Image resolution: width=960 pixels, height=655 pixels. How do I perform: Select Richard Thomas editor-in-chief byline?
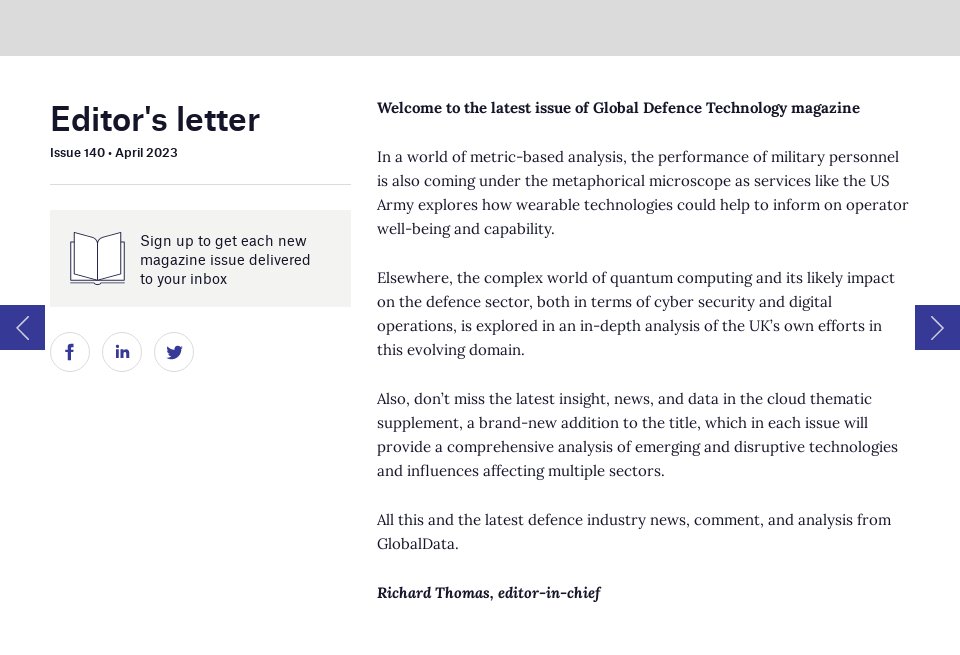(x=488, y=593)
